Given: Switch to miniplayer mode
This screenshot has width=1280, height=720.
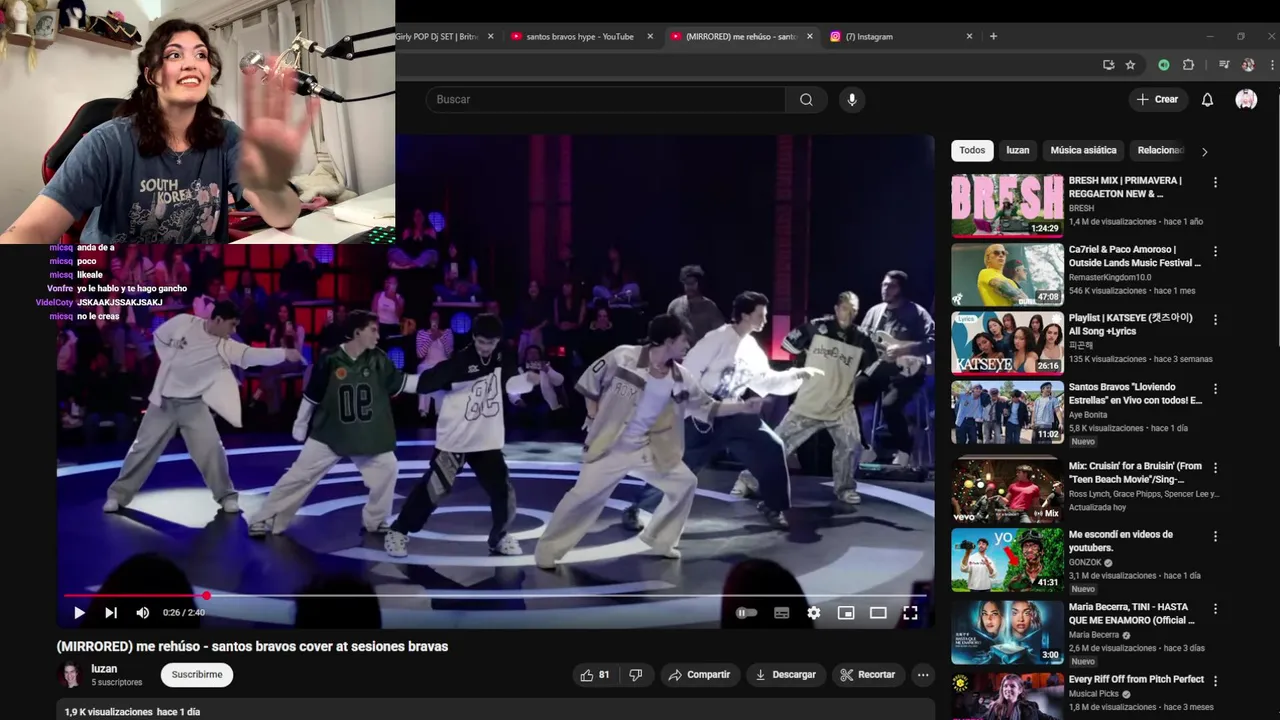Looking at the screenshot, I should 846,613.
